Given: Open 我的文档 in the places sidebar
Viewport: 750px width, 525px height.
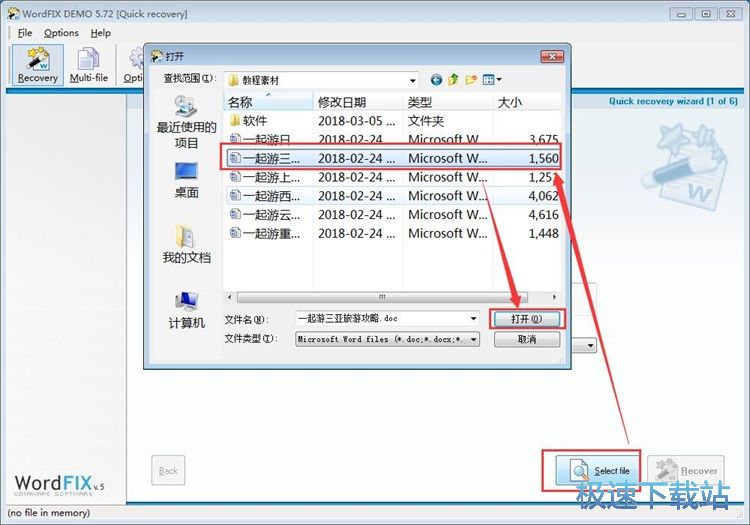Looking at the screenshot, I should click(186, 244).
